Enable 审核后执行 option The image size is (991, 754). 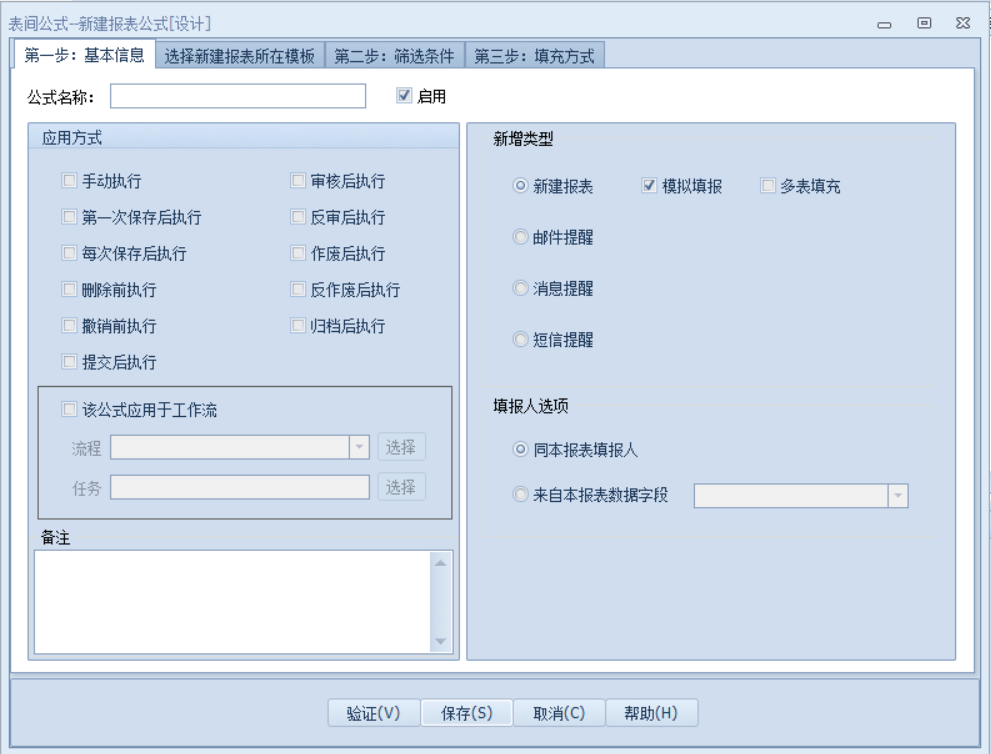pos(298,181)
